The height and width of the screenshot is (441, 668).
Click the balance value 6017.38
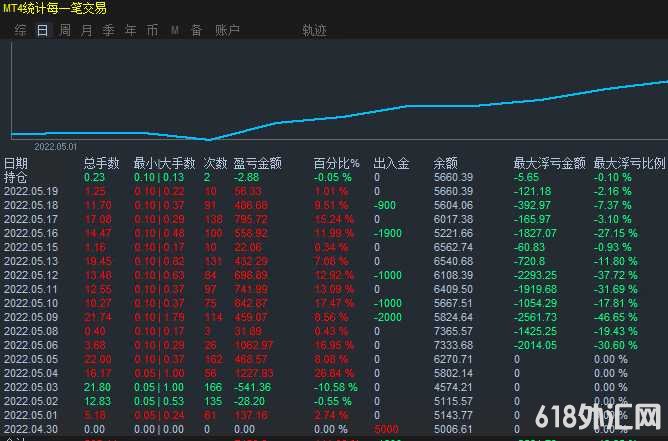(453, 219)
